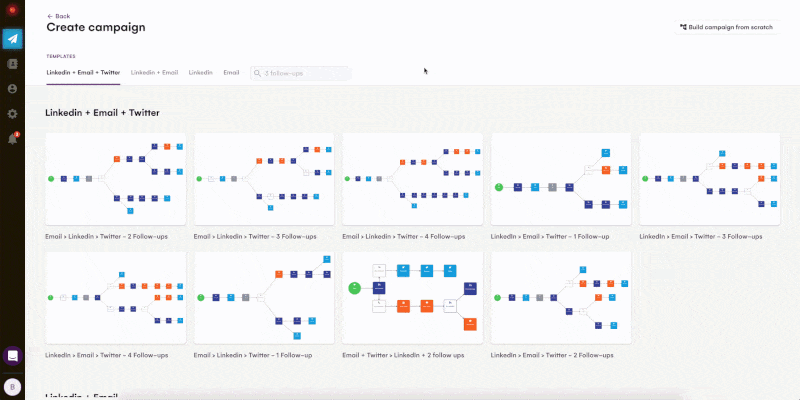Open the Campaigns paper-plane sidebar icon
Image resolution: width=800 pixels, height=400 pixels.
[12, 39]
